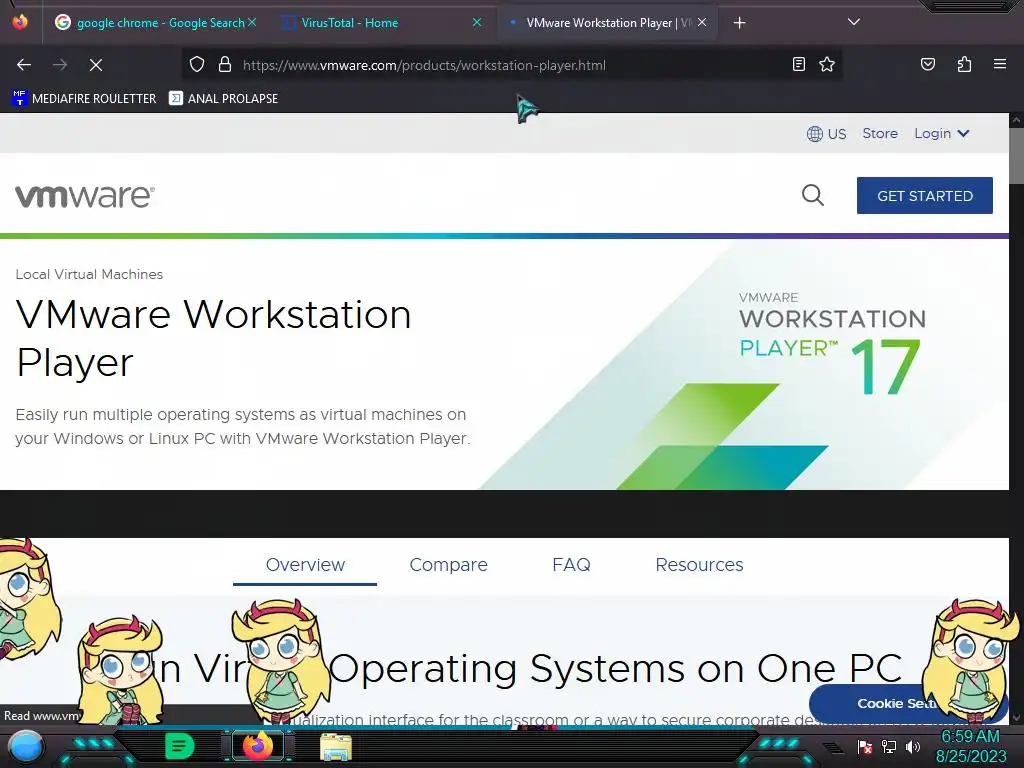
Task: Click the 6:59 AM clock in the tray
Action: (970, 736)
